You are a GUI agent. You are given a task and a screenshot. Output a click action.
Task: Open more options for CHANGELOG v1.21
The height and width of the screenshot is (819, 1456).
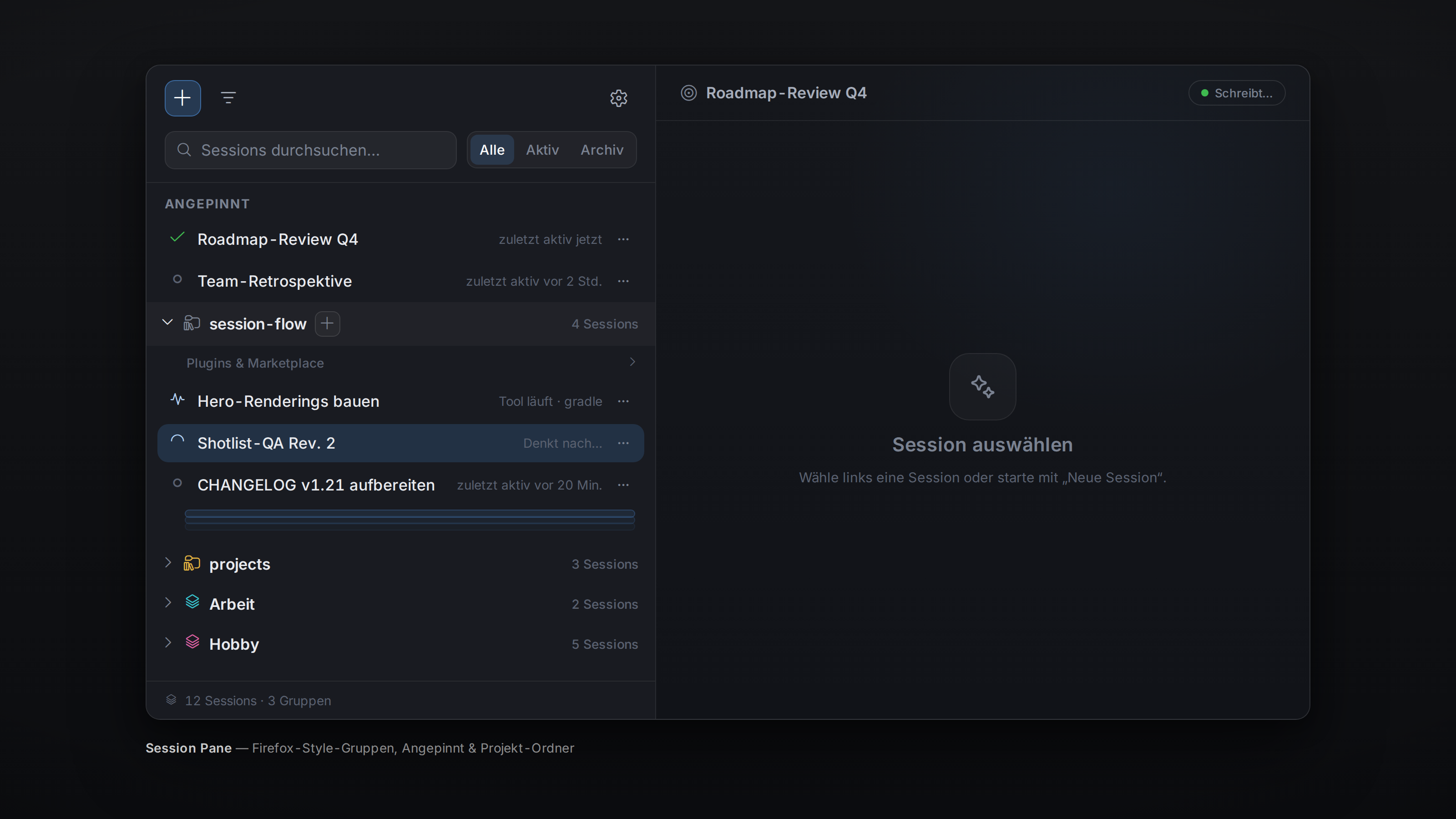tap(623, 485)
